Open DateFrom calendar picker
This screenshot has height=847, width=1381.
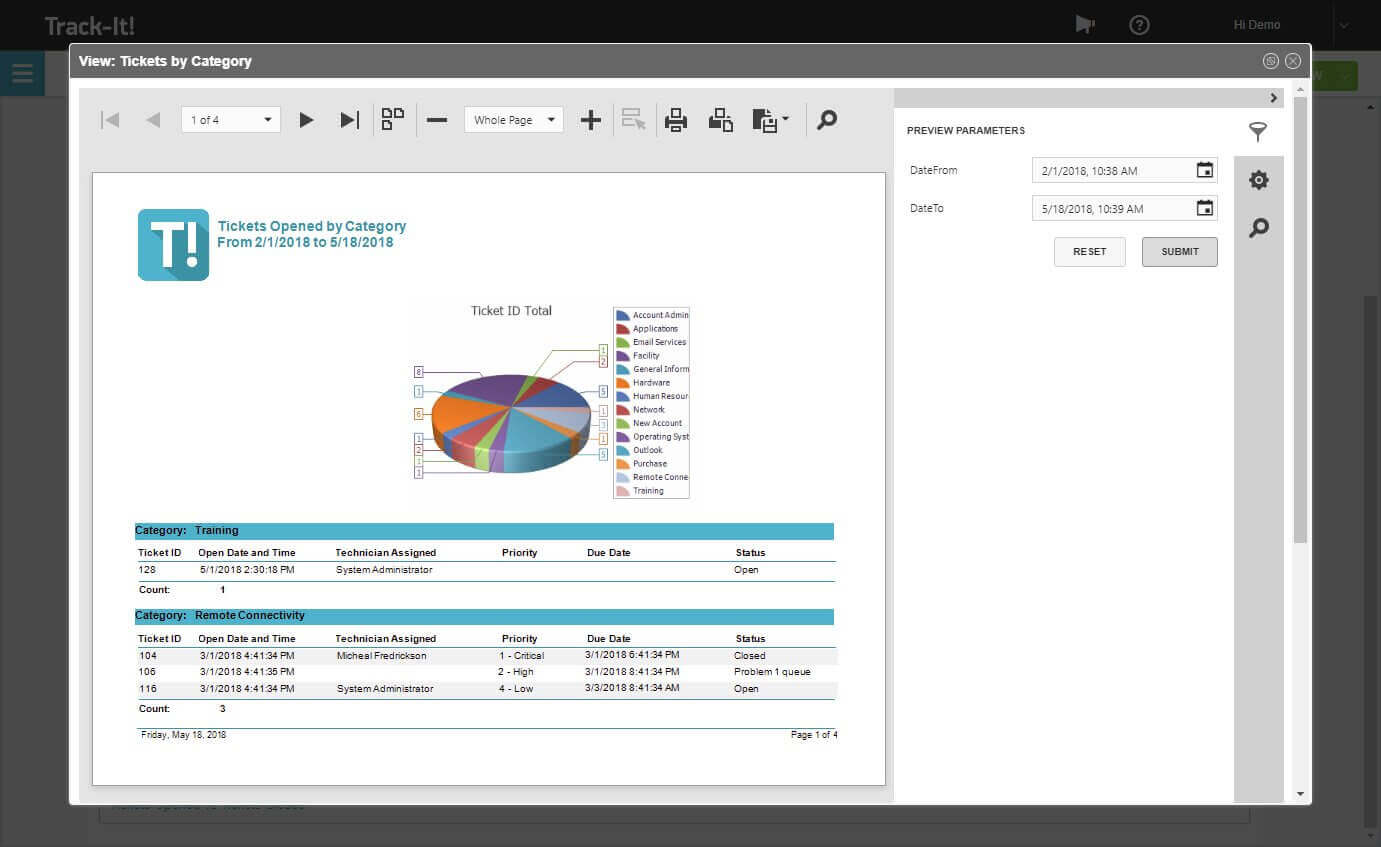click(1205, 170)
